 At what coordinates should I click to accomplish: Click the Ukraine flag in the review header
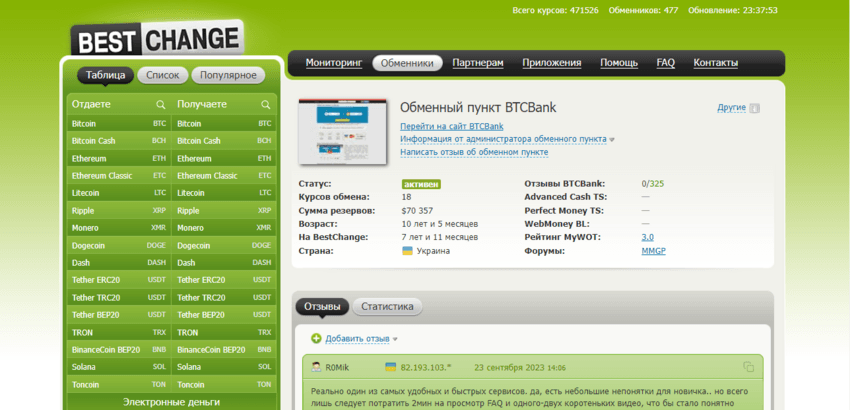(391, 367)
